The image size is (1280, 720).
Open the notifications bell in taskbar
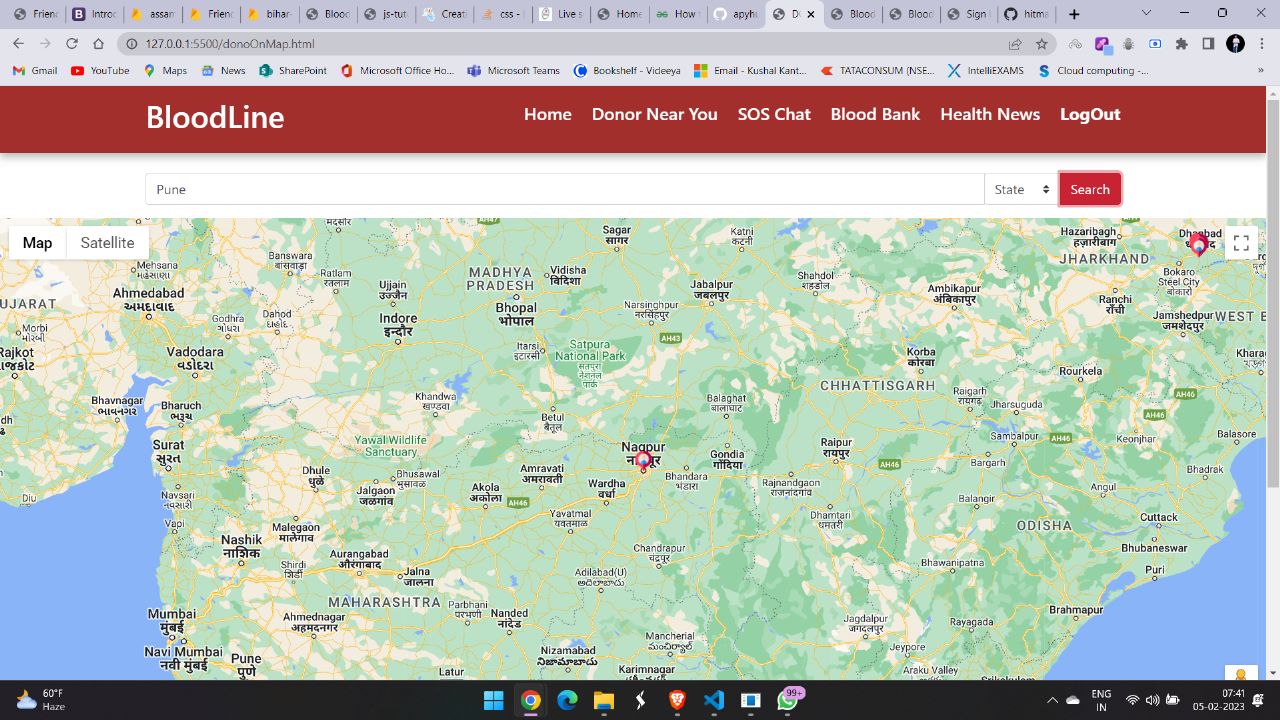tap(1259, 700)
